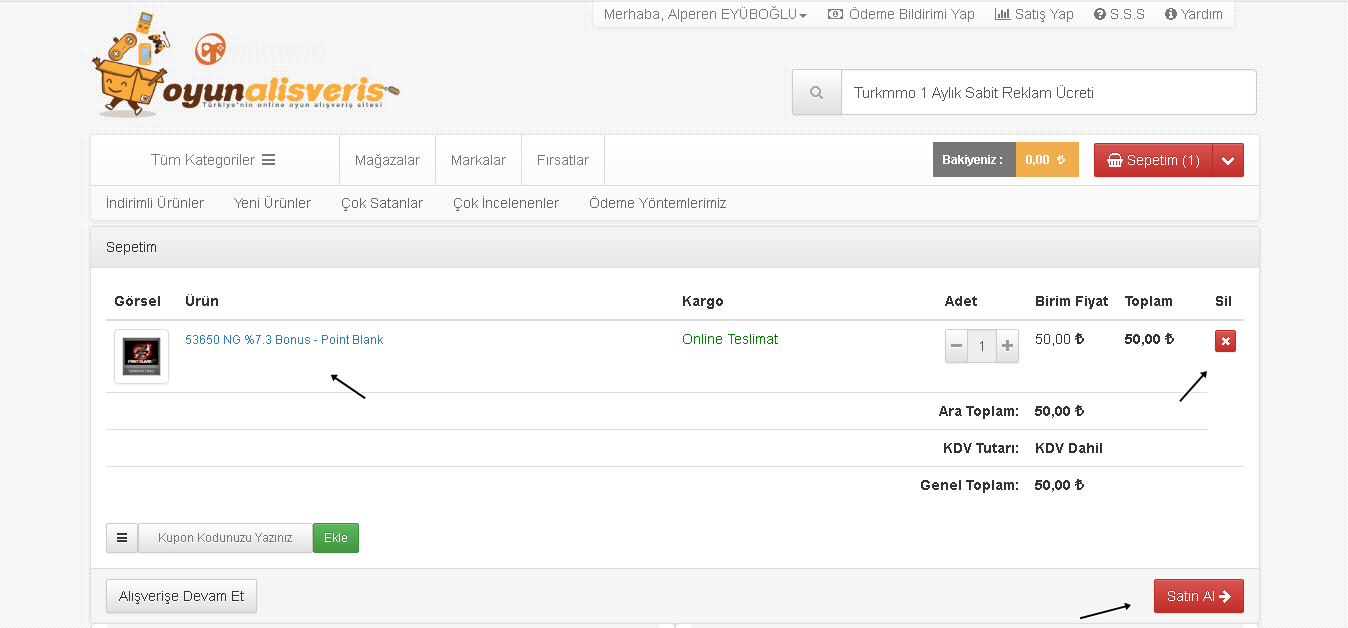Go to Çok Satanlar
Image resolution: width=1348 pixels, height=628 pixels.
[x=382, y=203]
